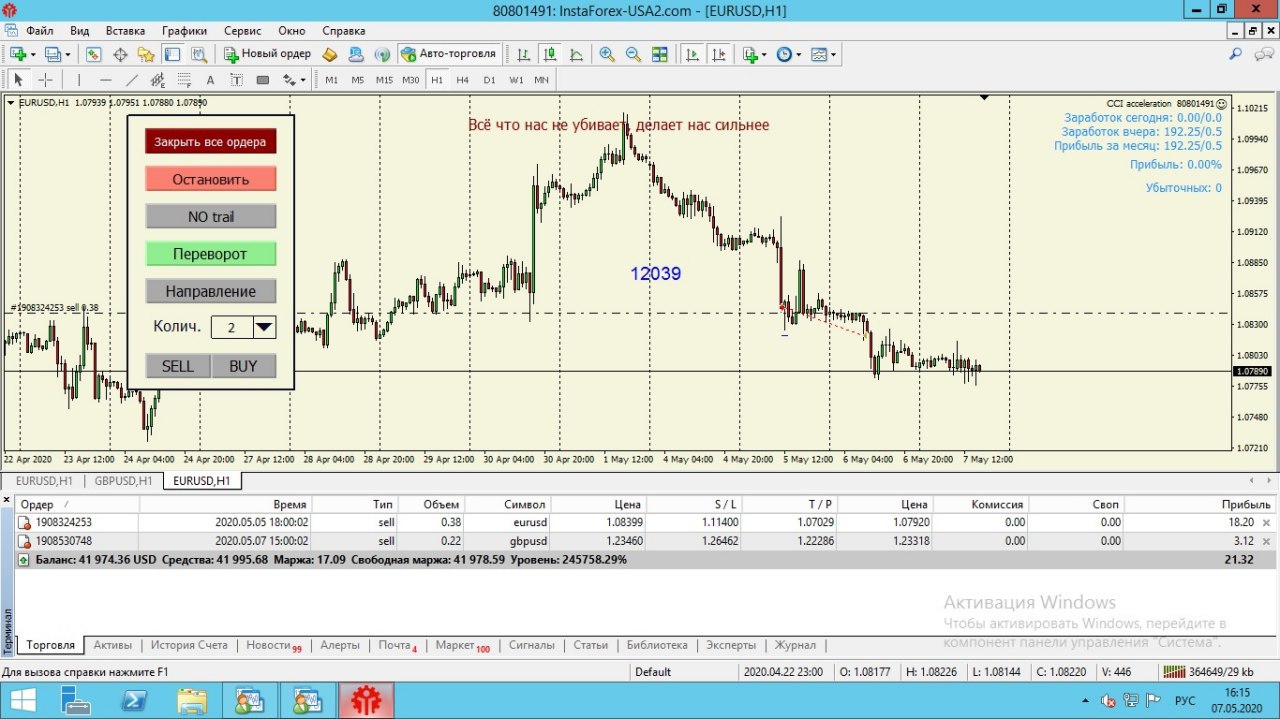Open the Эксперты terminal tab
Image resolution: width=1280 pixels, height=719 pixels.
(x=731, y=645)
